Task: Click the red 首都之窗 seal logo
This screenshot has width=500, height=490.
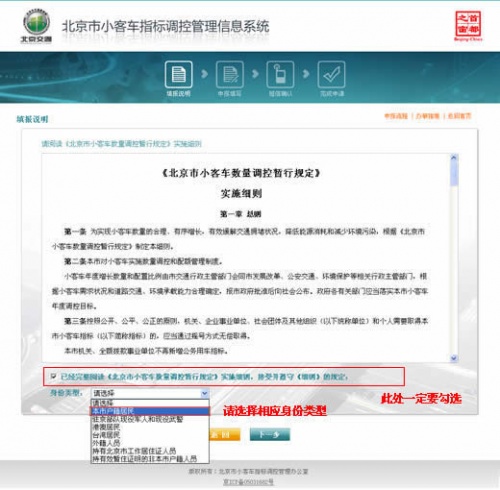Action: click(468, 25)
